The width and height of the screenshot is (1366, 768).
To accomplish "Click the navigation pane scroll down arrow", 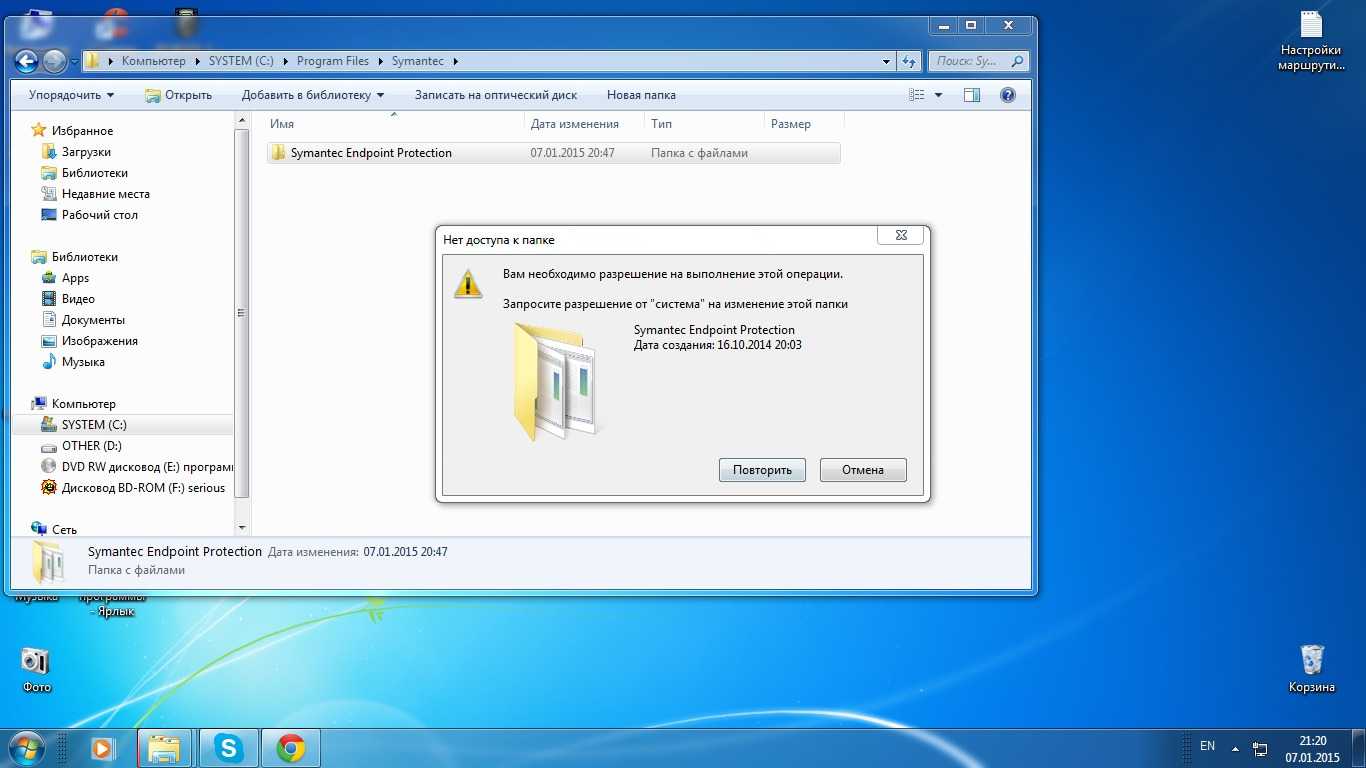I will coord(242,527).
